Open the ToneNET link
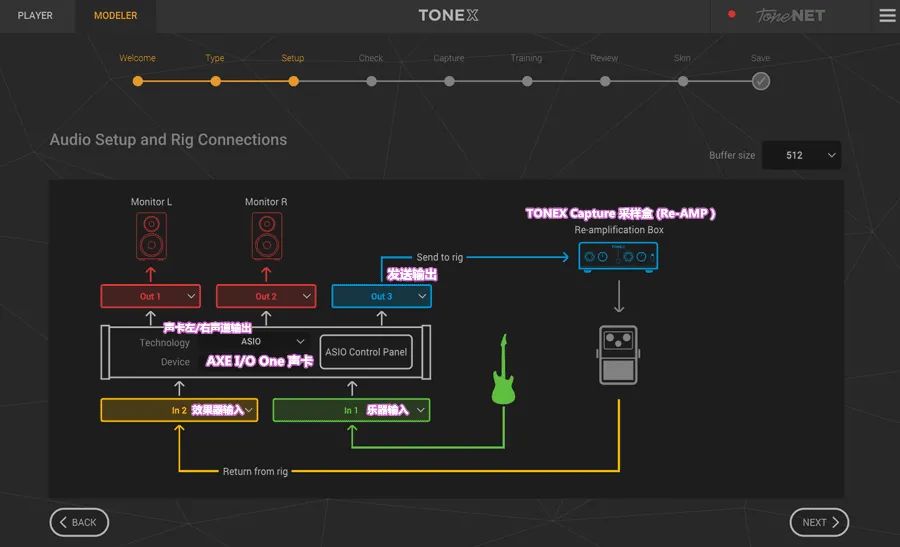Image resolution: width=900 pixels, height=547 pixels. click(x=790, y=15)
